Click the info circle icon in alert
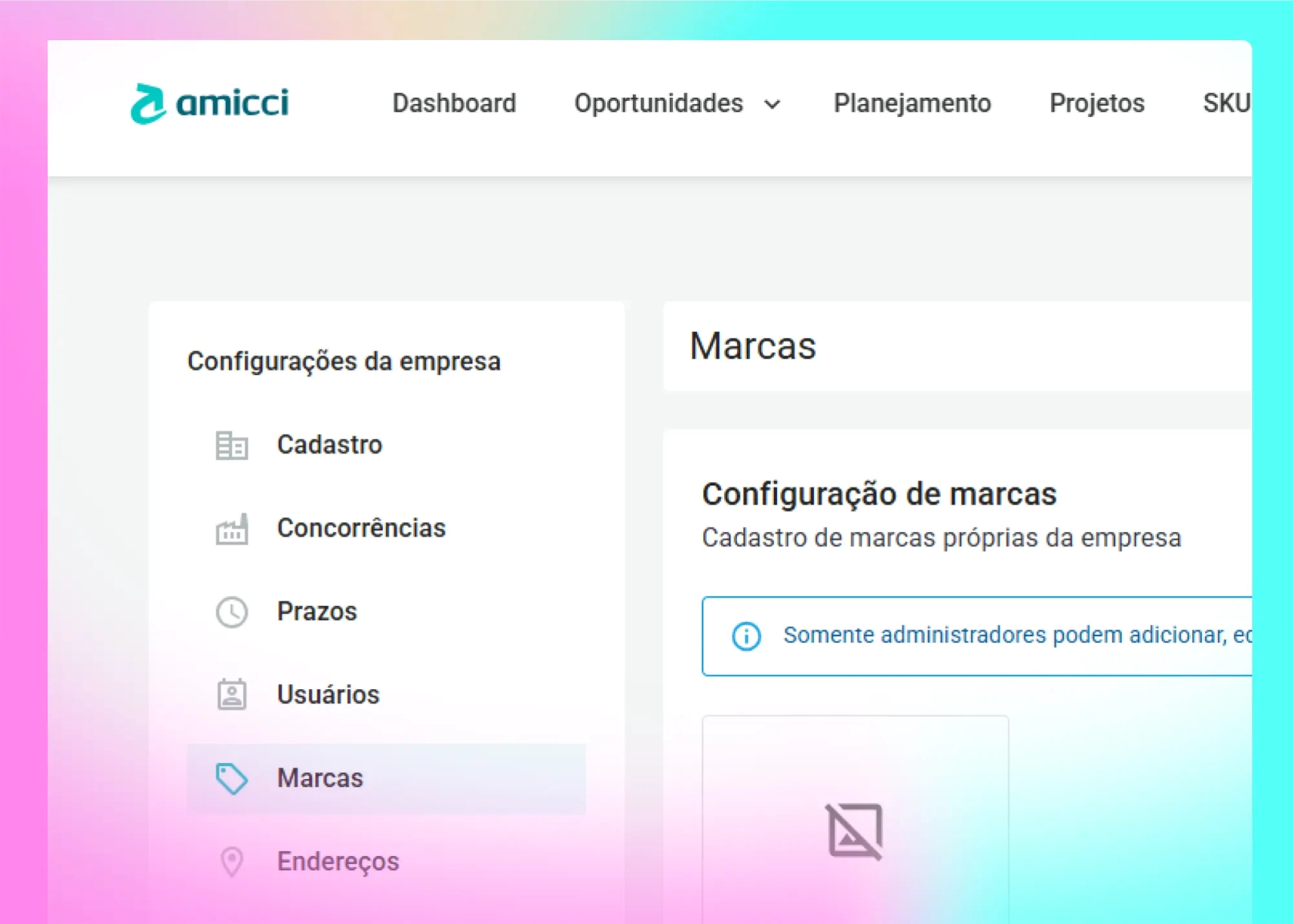The height and width of the screenshot is (924, 1293). [746, 636]
